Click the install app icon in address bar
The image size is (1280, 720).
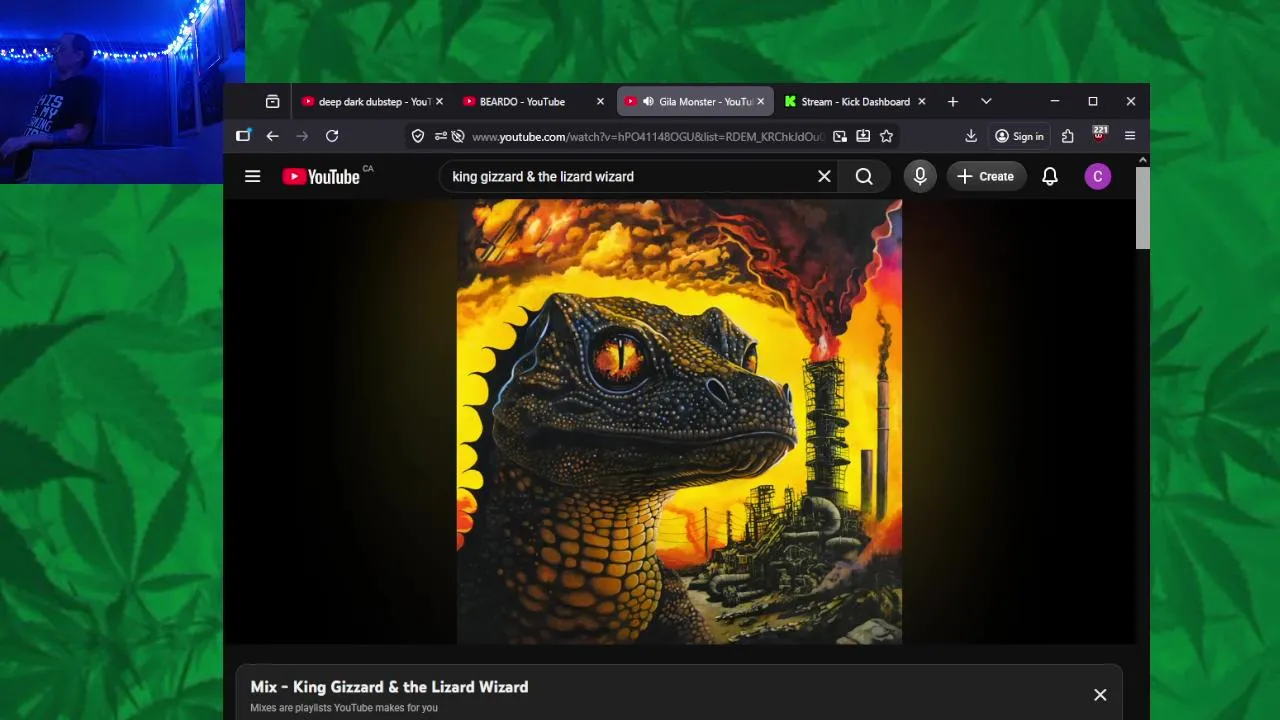[x=863, y=136]
